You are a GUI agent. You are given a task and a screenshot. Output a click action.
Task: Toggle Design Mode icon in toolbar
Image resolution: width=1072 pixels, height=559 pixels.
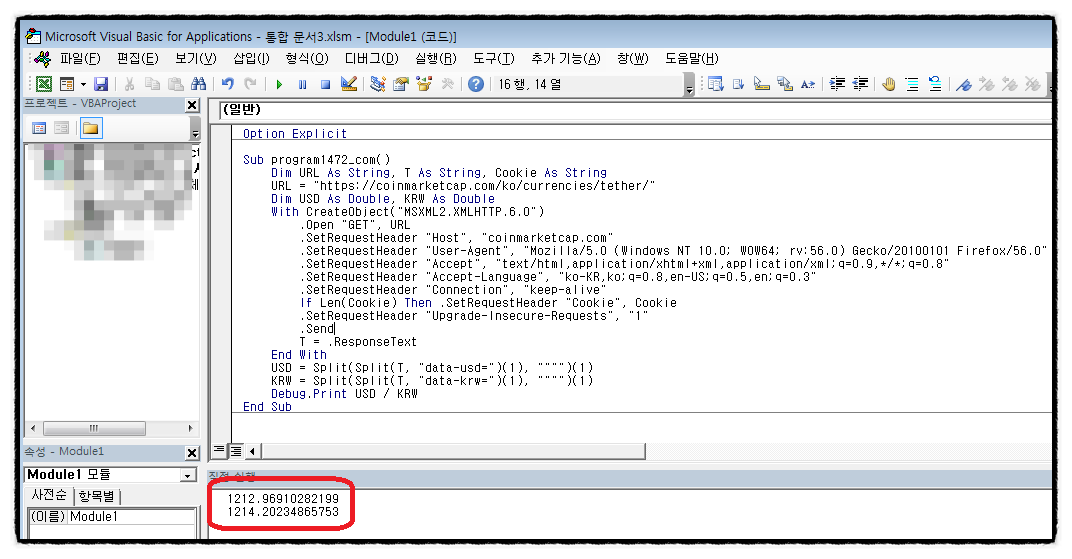(349, 85)
